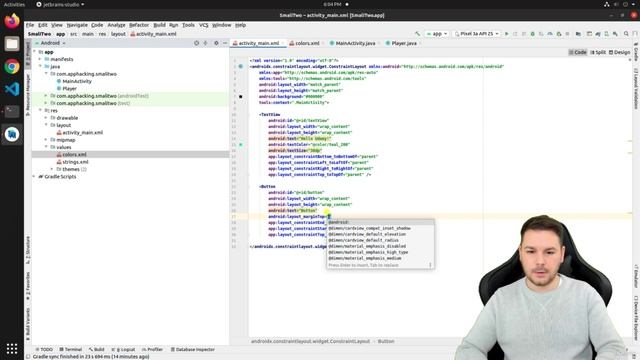Switch editor to Split view
This screenshot has height=360, width=640.
tap(598, 52)
